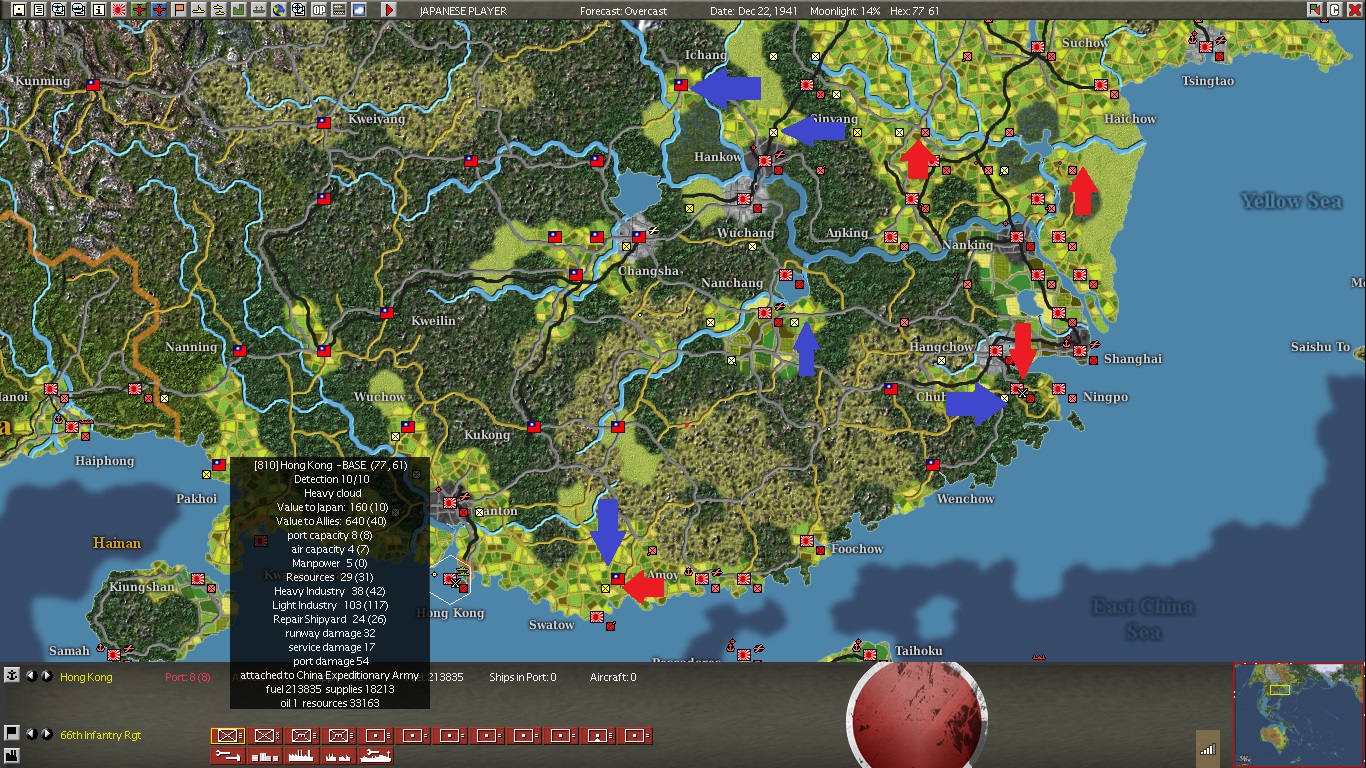Click the Hong Kong base name in the bottom panel

point(86,677)
